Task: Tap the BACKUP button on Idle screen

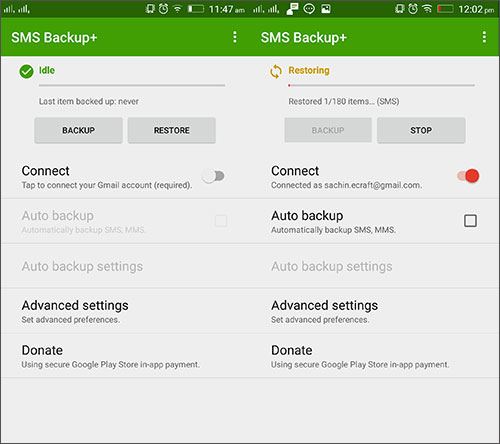Action: (78, 130)
